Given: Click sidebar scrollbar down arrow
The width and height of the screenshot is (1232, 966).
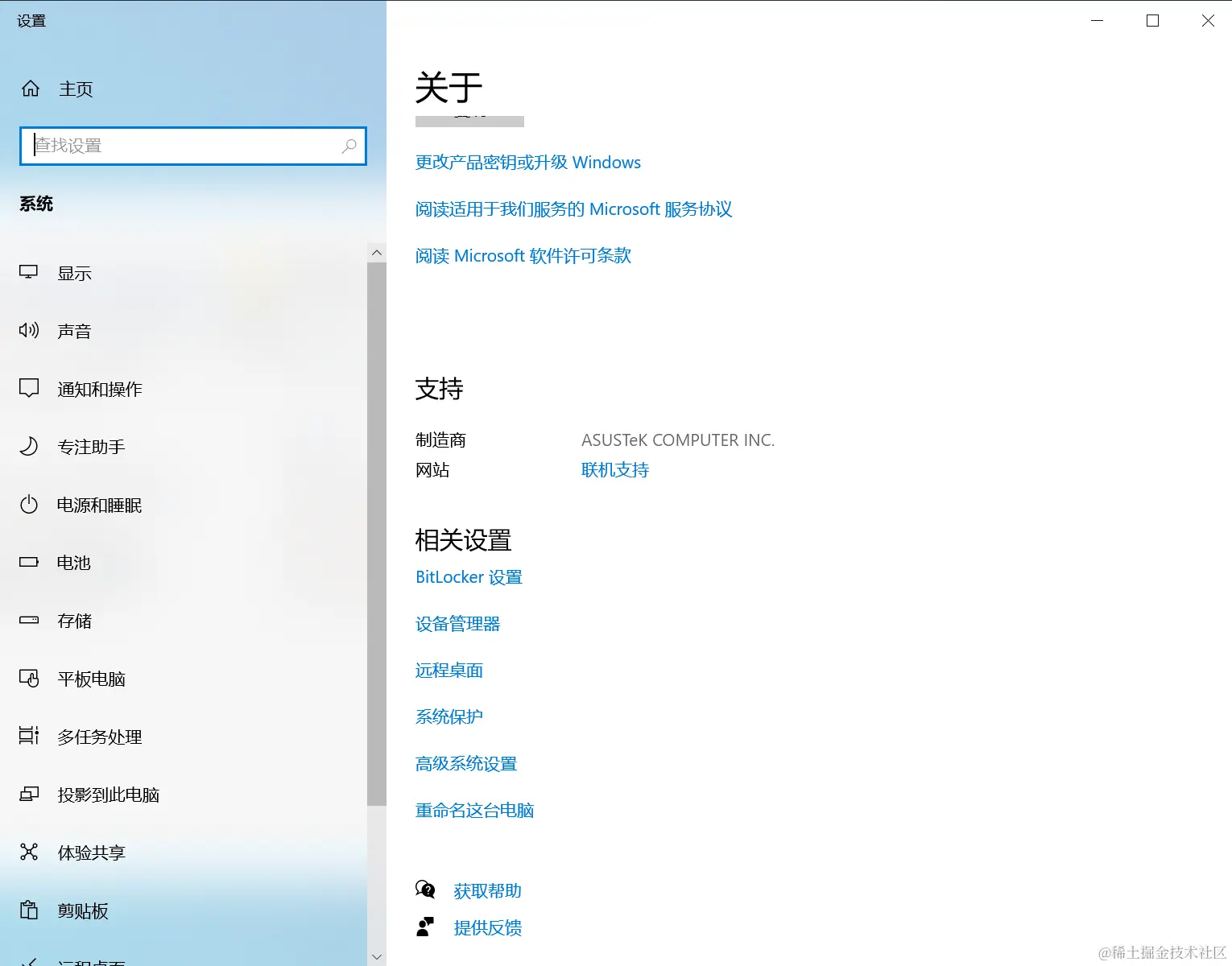Looking at the screenshot, I should pyautogui.click(x=377, y=956).
